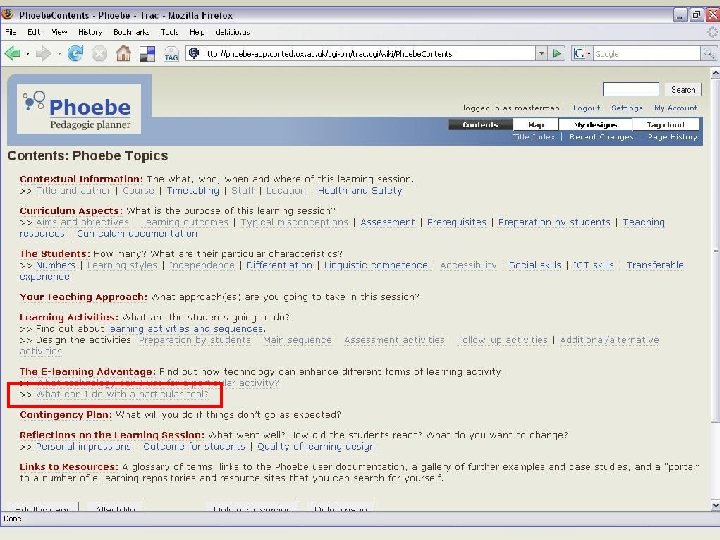Open the Title Index link below the tabs

point(534,137)
